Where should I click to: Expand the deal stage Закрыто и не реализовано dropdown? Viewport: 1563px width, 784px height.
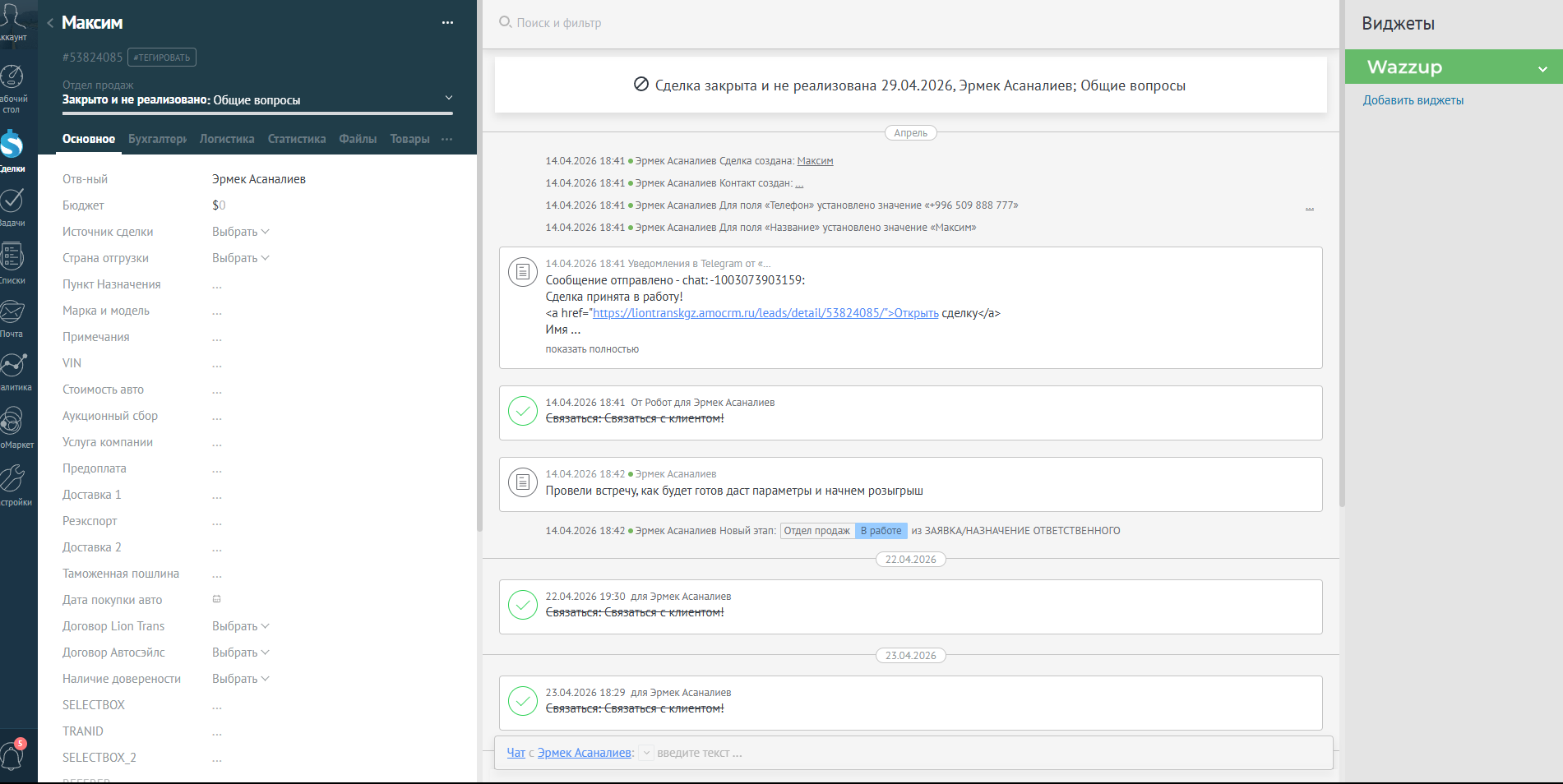pyautogui.click(x=449, y=98)
